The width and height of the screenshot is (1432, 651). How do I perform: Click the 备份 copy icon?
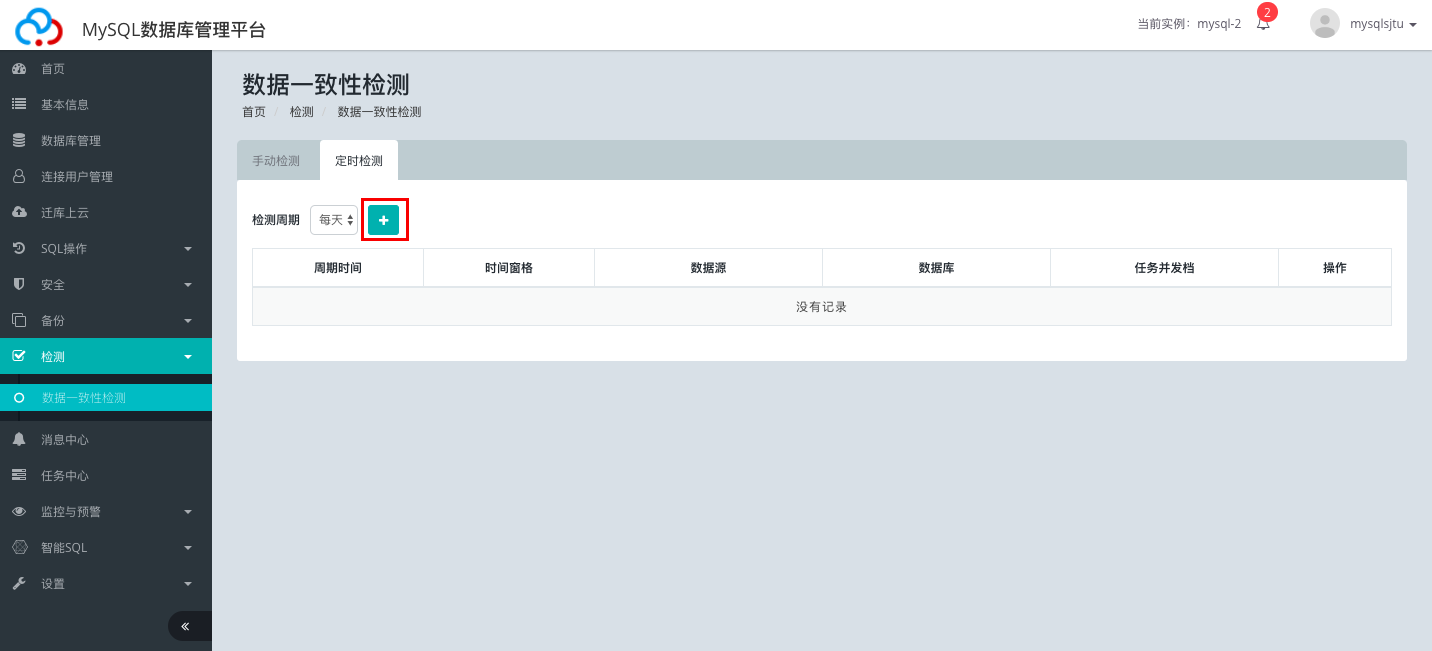click(x=18, y=320)
